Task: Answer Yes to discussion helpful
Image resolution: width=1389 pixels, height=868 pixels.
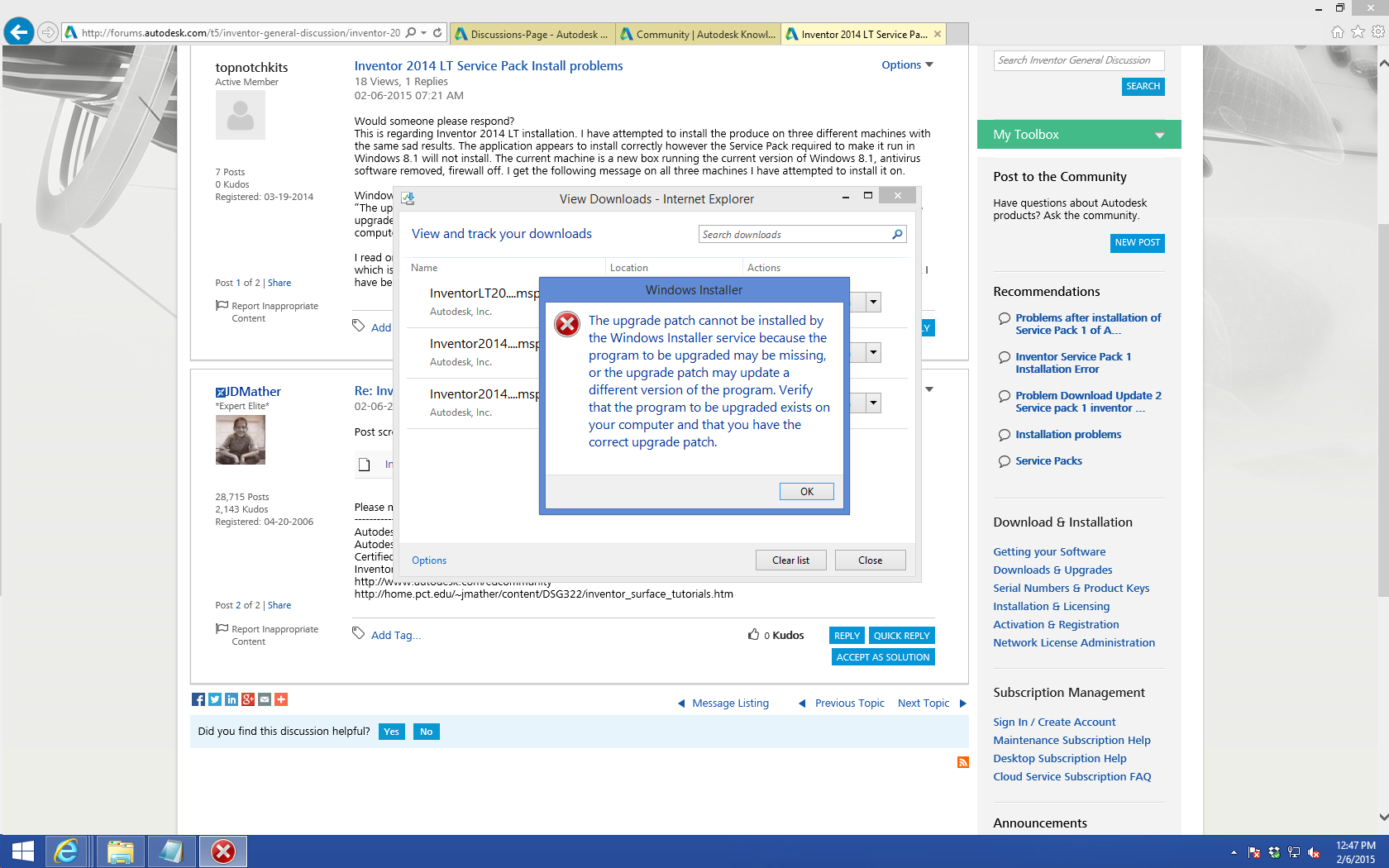Action: coord(392,732)
